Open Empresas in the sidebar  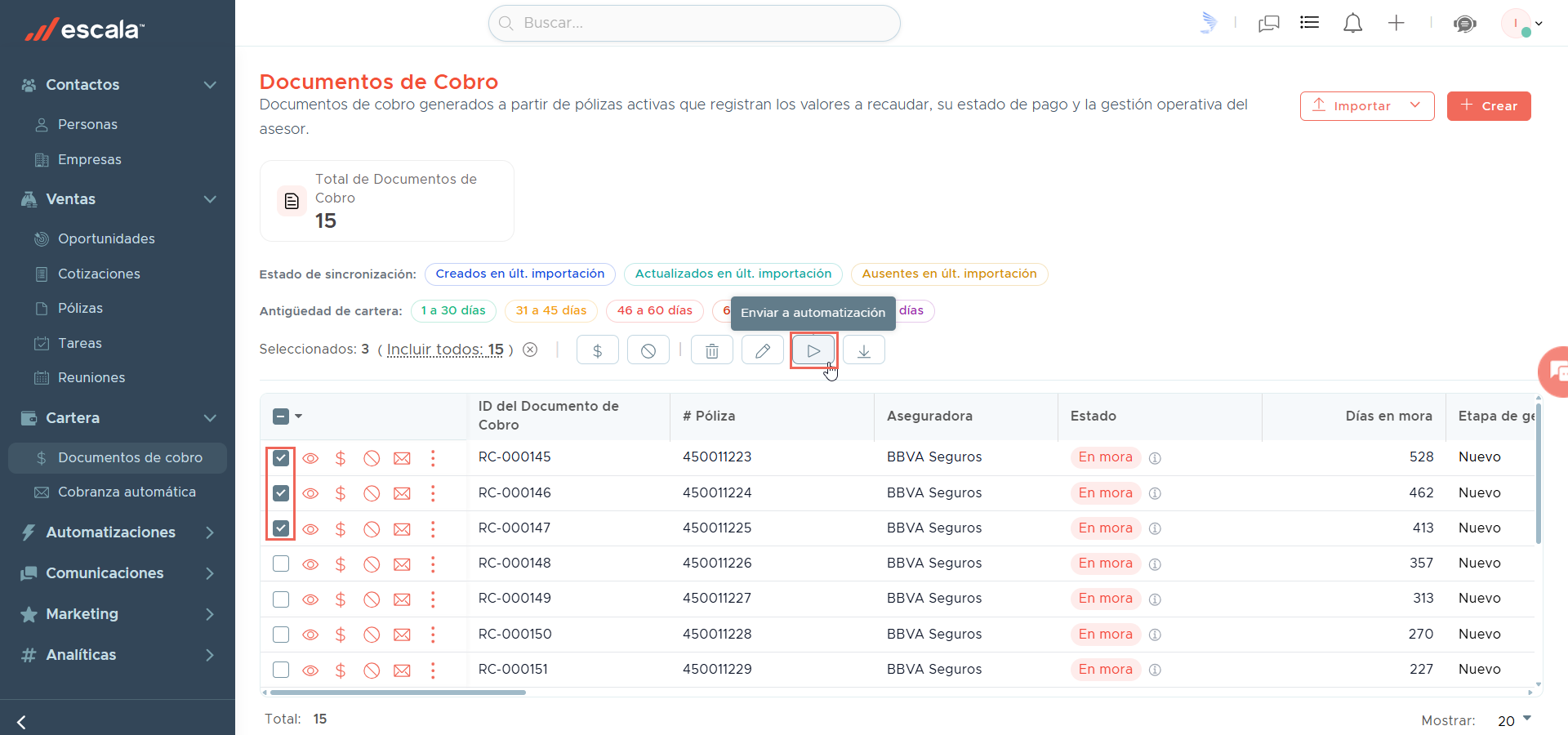[x=90, y=159]
